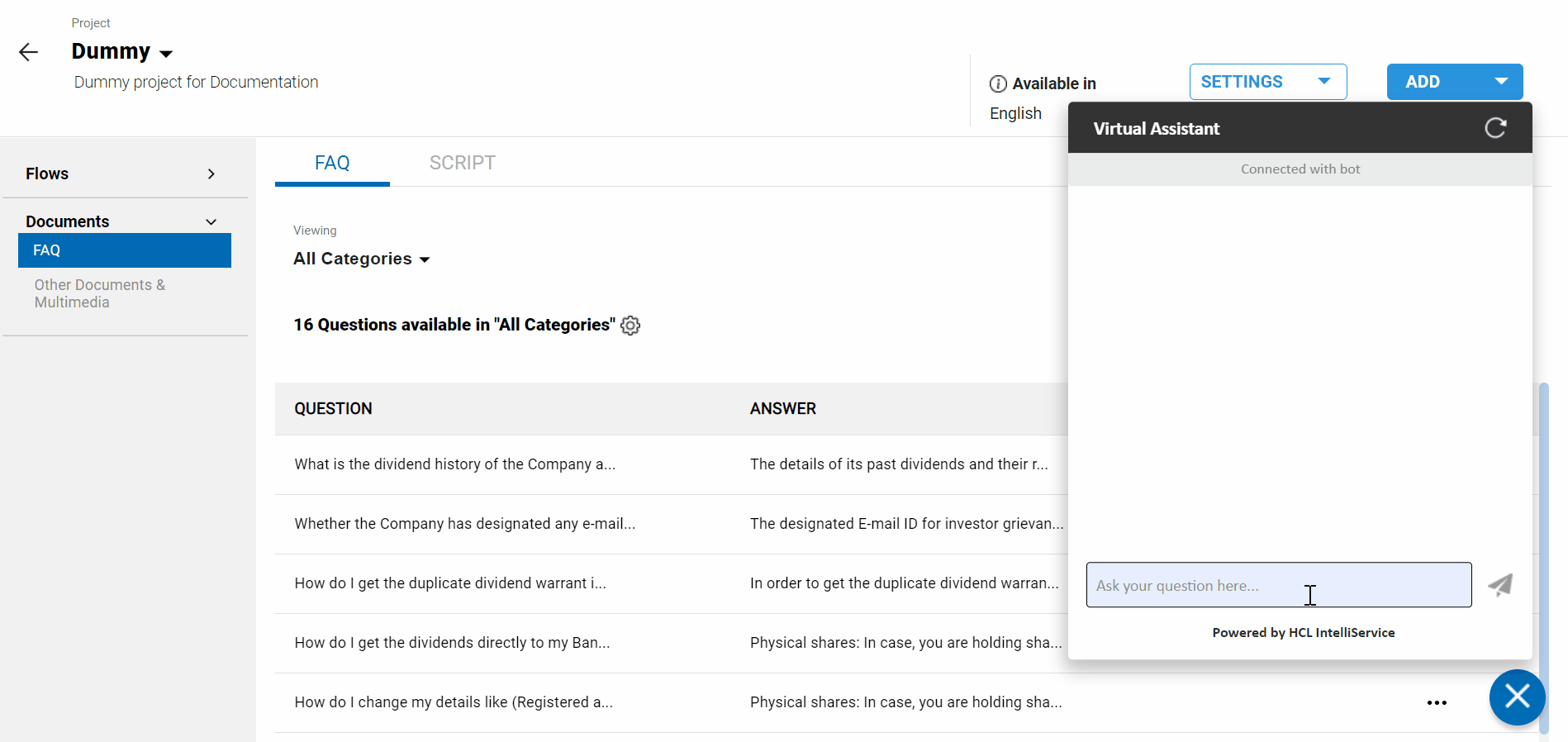This screenshot has height=742, width=1568.
Task: Click the back arrow icon
Action: [28, 52]
